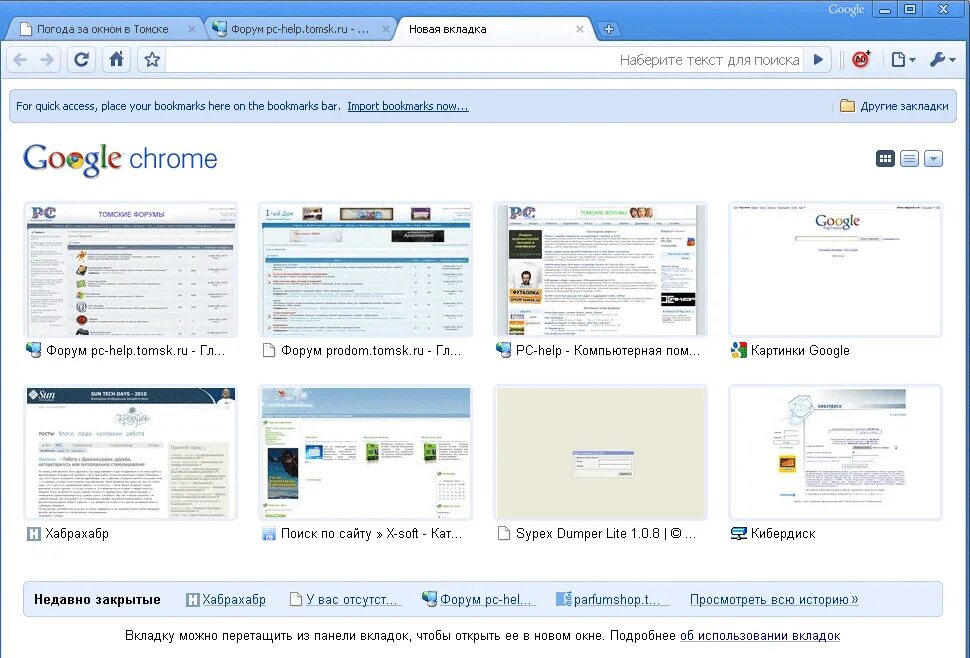Bookmark this page with the star icon
The image size is (970, 658).
[x=152, y=60]
